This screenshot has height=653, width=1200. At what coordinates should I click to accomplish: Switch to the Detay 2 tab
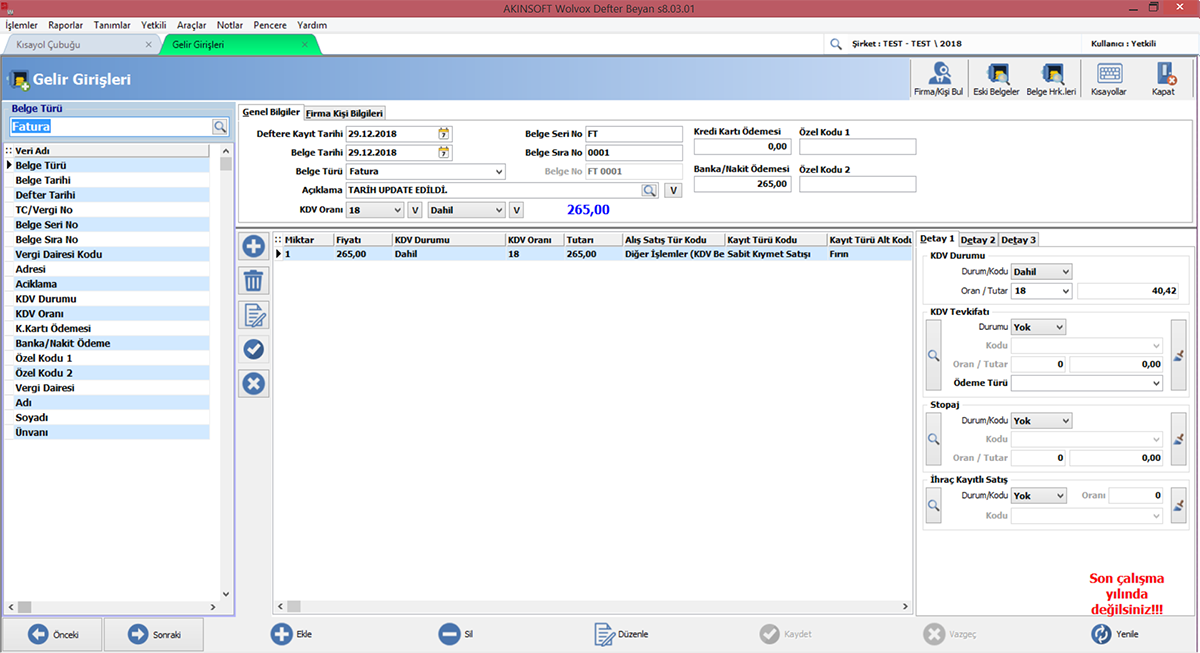point(977,240)
